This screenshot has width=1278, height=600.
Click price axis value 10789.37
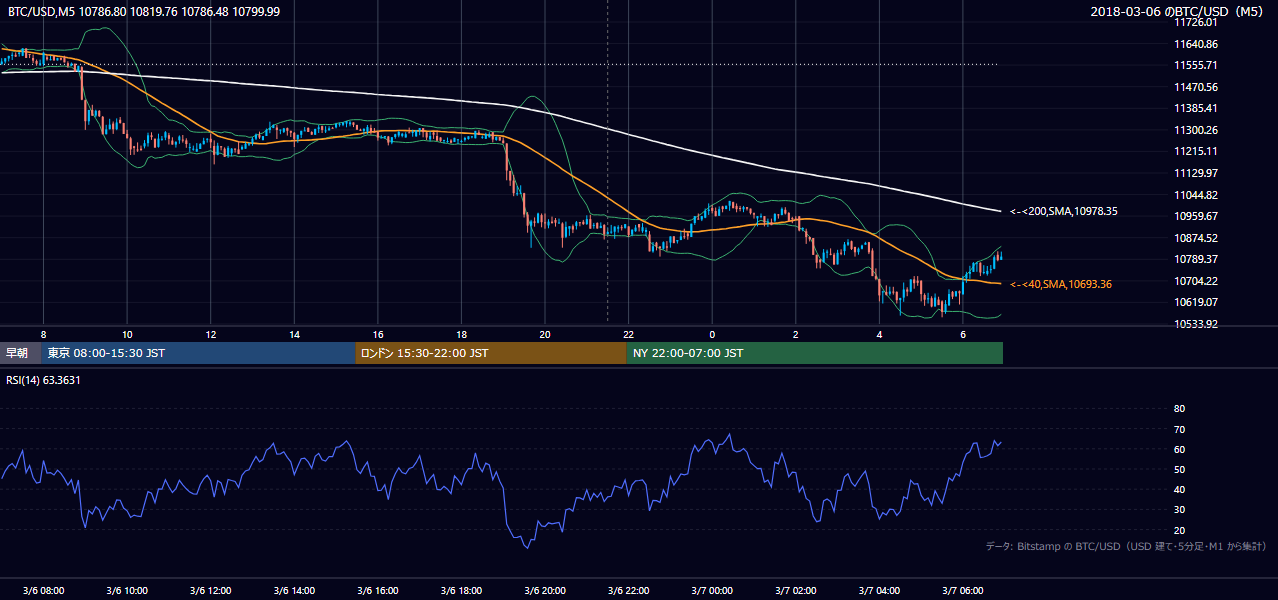click(x=1196, y=259)
